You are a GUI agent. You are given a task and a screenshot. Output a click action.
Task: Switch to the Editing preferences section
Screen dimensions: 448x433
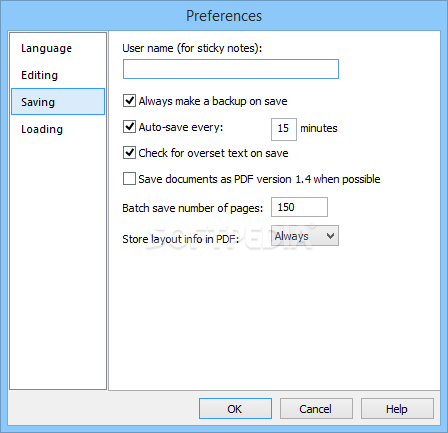point(58,75)
